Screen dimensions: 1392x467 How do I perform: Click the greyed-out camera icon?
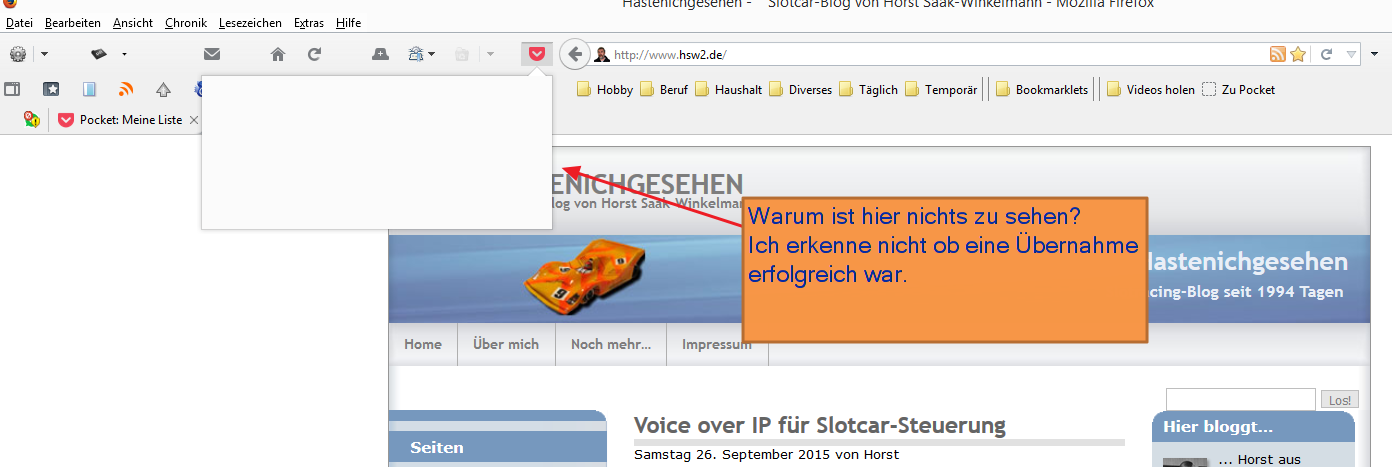(461, 54)
